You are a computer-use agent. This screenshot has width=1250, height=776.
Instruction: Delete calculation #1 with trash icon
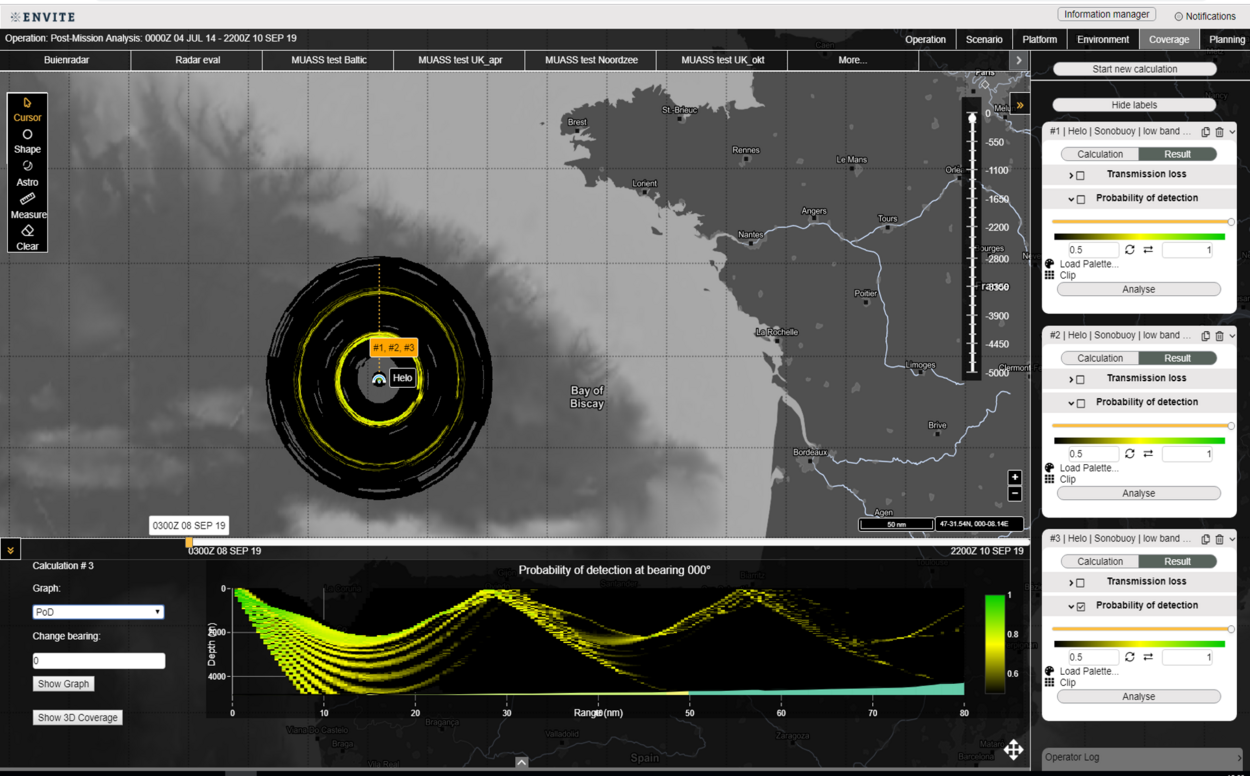coord(1219,132)
